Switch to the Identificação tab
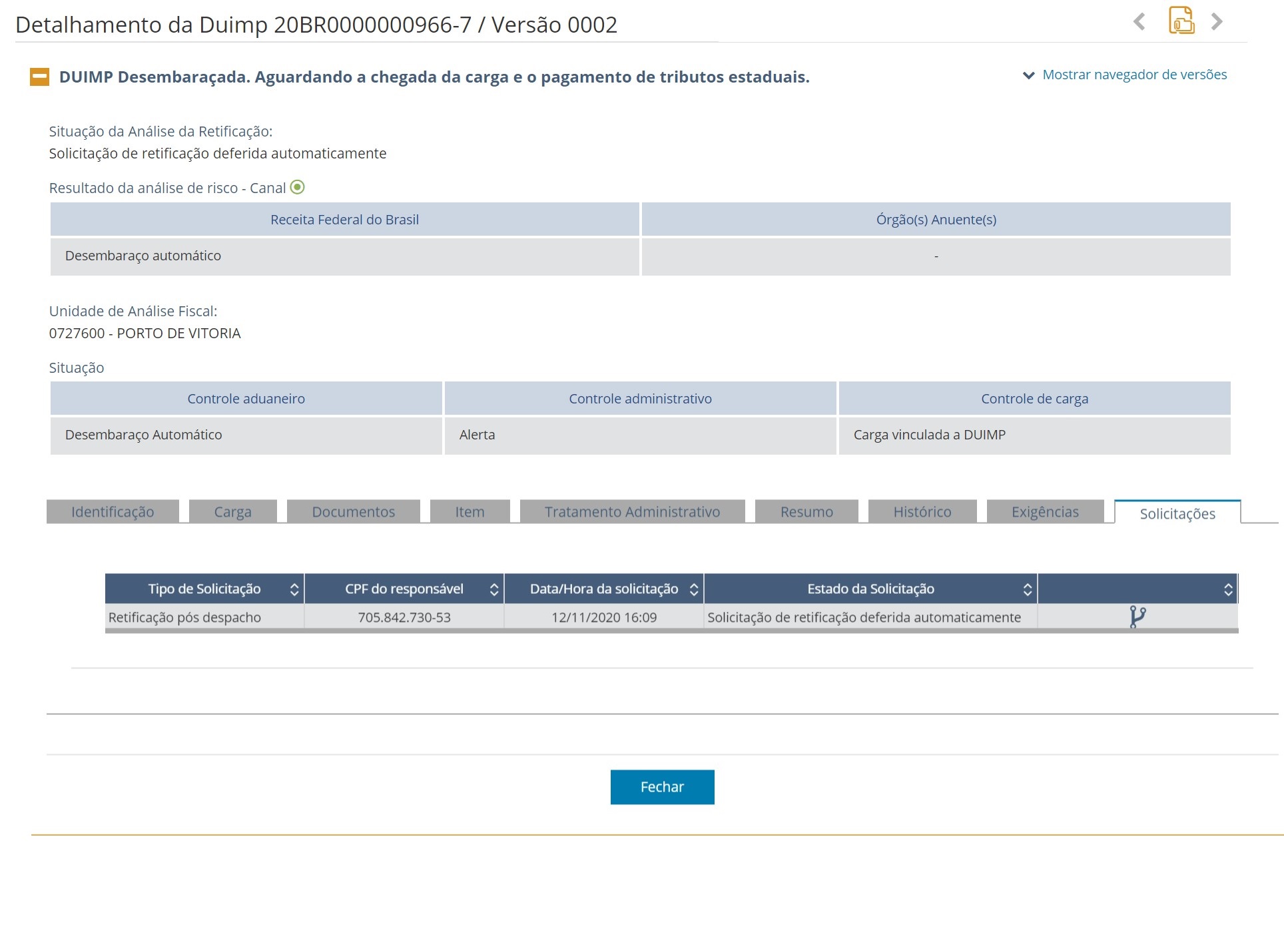The width and height of the screenshot is (1284, 952). (x=113, y=511)
